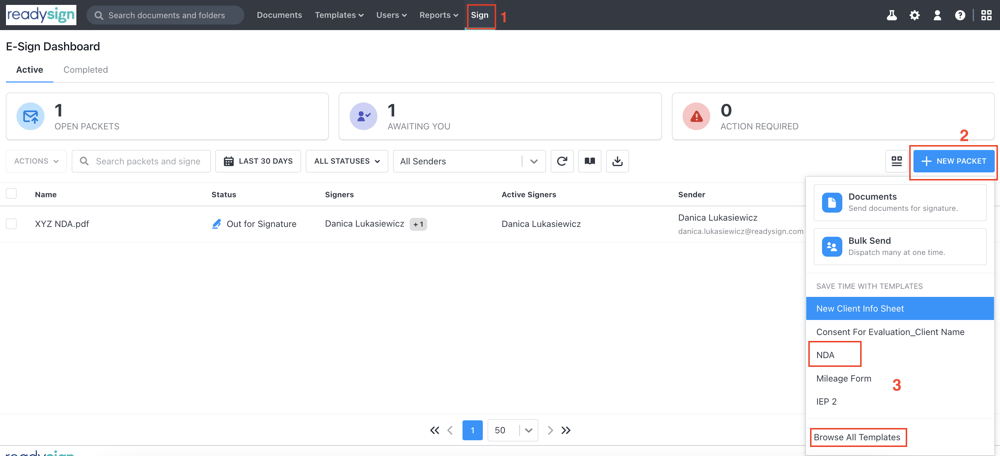Expand the Reports menu
This screenshot has height=456, width=1000.
[439, 15]
